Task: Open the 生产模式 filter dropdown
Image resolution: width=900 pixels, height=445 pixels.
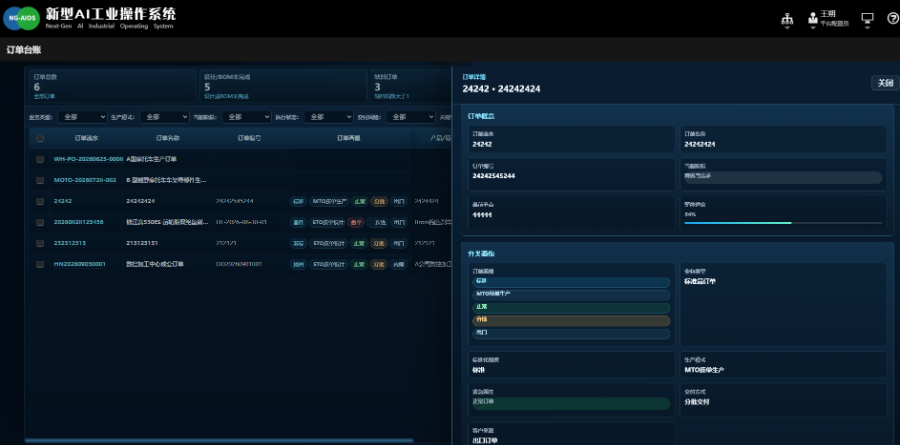Action: click(x=164, y=117)
